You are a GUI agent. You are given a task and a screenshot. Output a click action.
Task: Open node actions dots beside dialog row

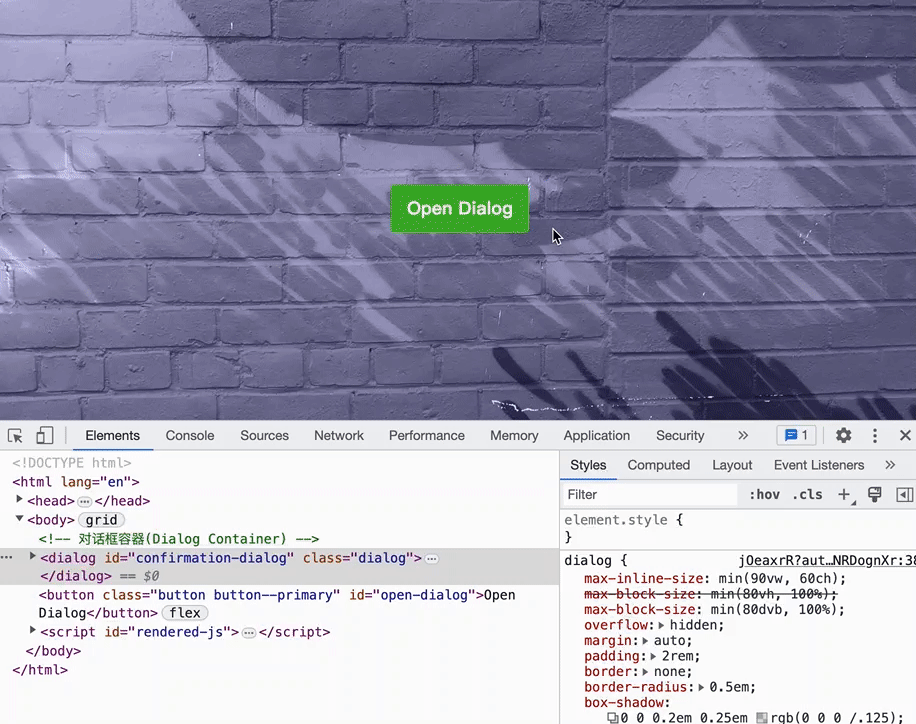coord(7,557)
